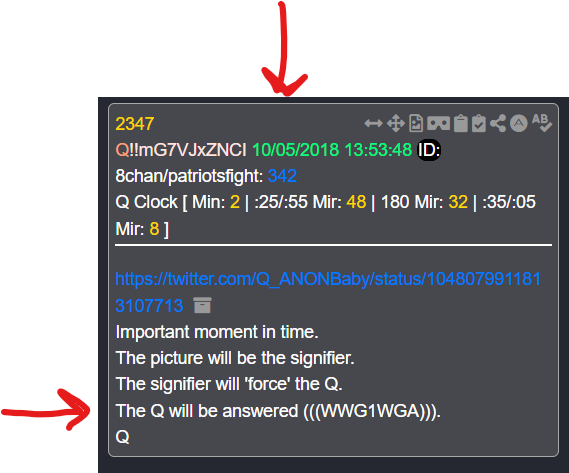Screen dimensions: 569x473
Task: Click the AB spellcheck icon
Action: click(542, 123)
